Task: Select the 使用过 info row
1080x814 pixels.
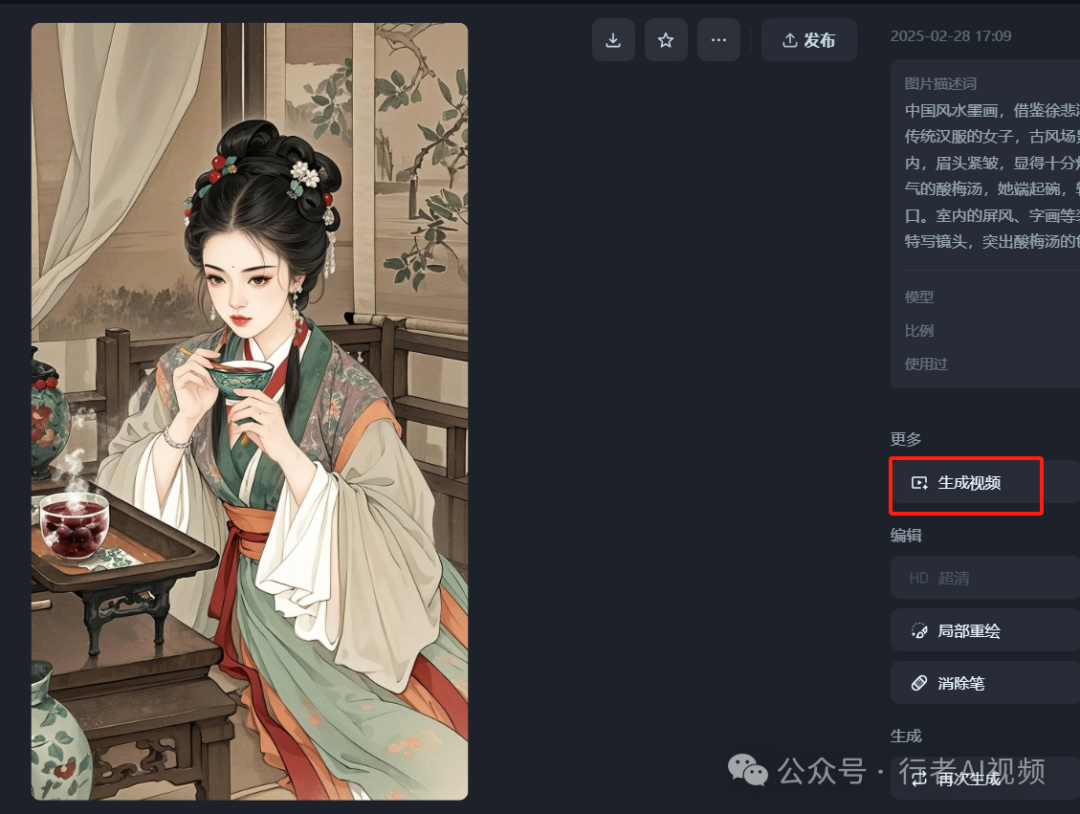Action: (985, 364)
